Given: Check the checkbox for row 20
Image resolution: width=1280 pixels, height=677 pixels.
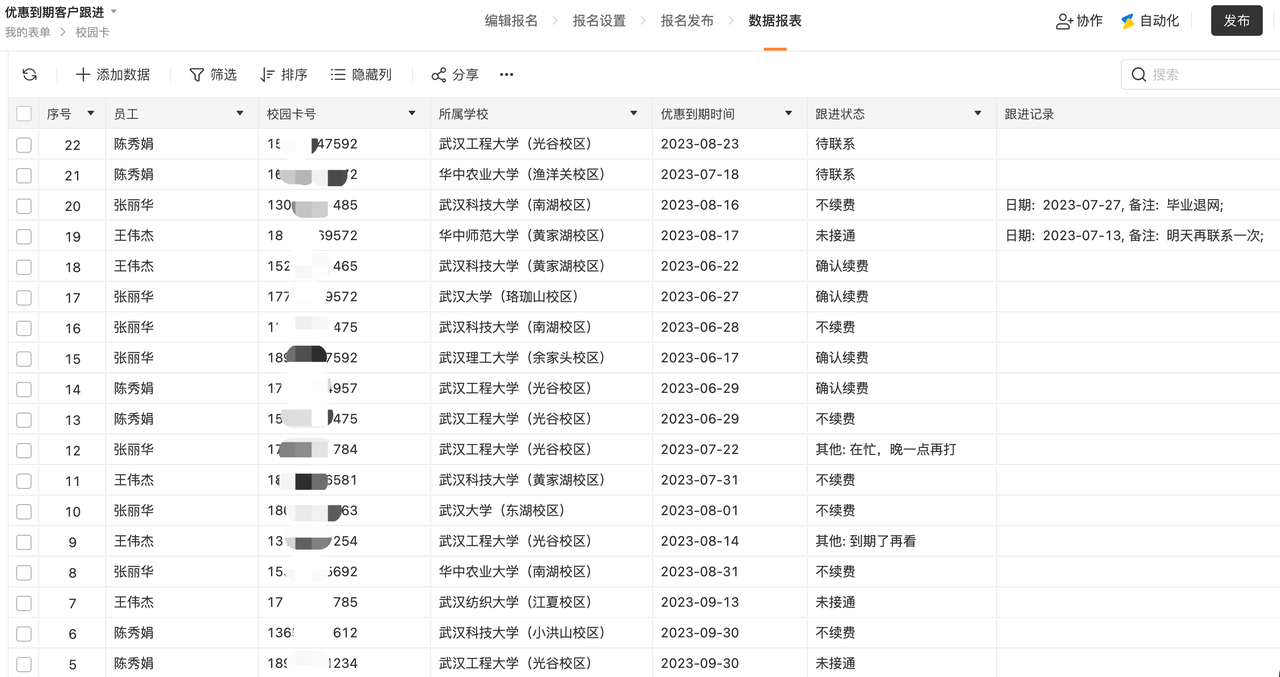Looking at the screenshot, I should point(24,206).
